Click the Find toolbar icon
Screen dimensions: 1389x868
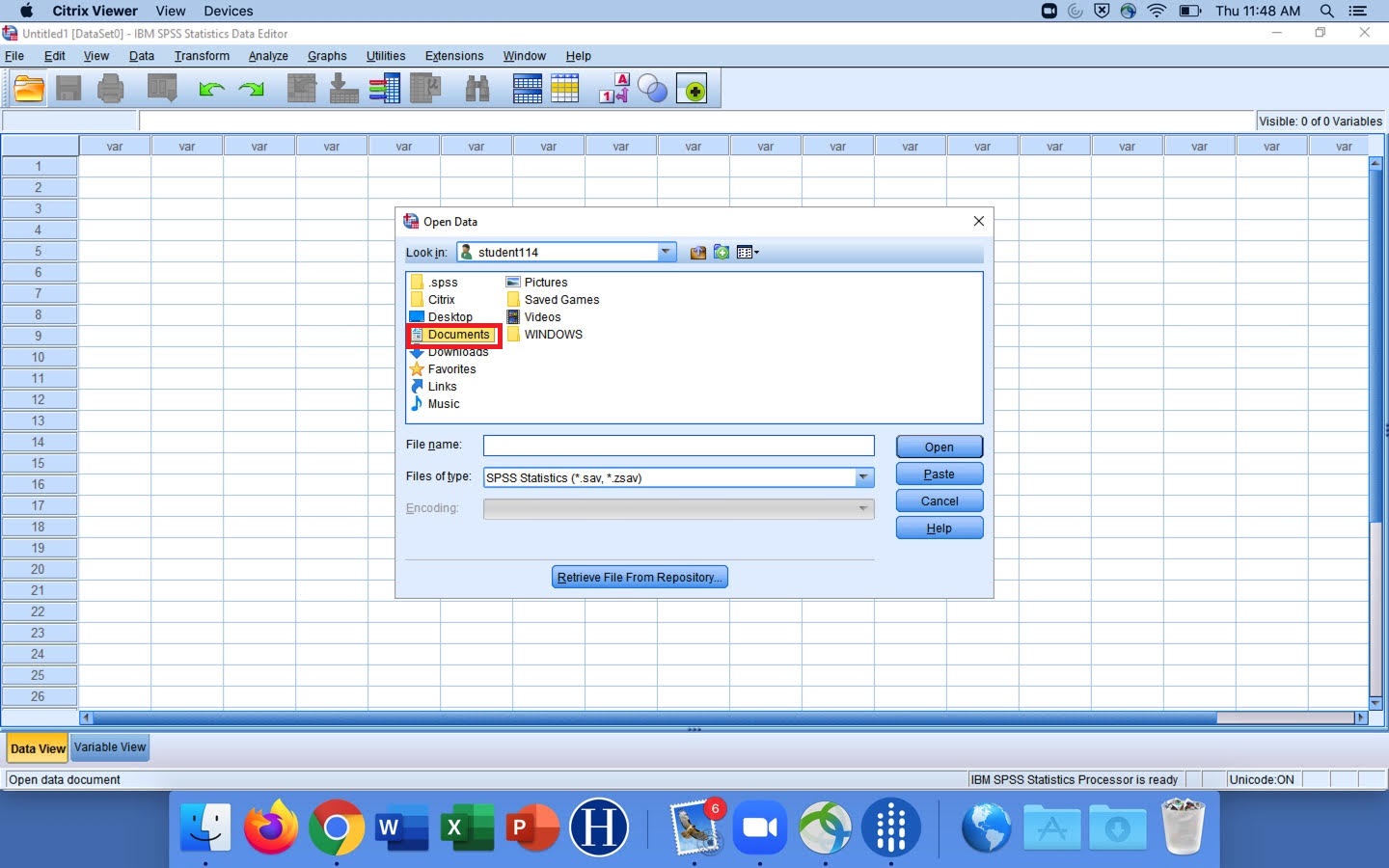477,88
